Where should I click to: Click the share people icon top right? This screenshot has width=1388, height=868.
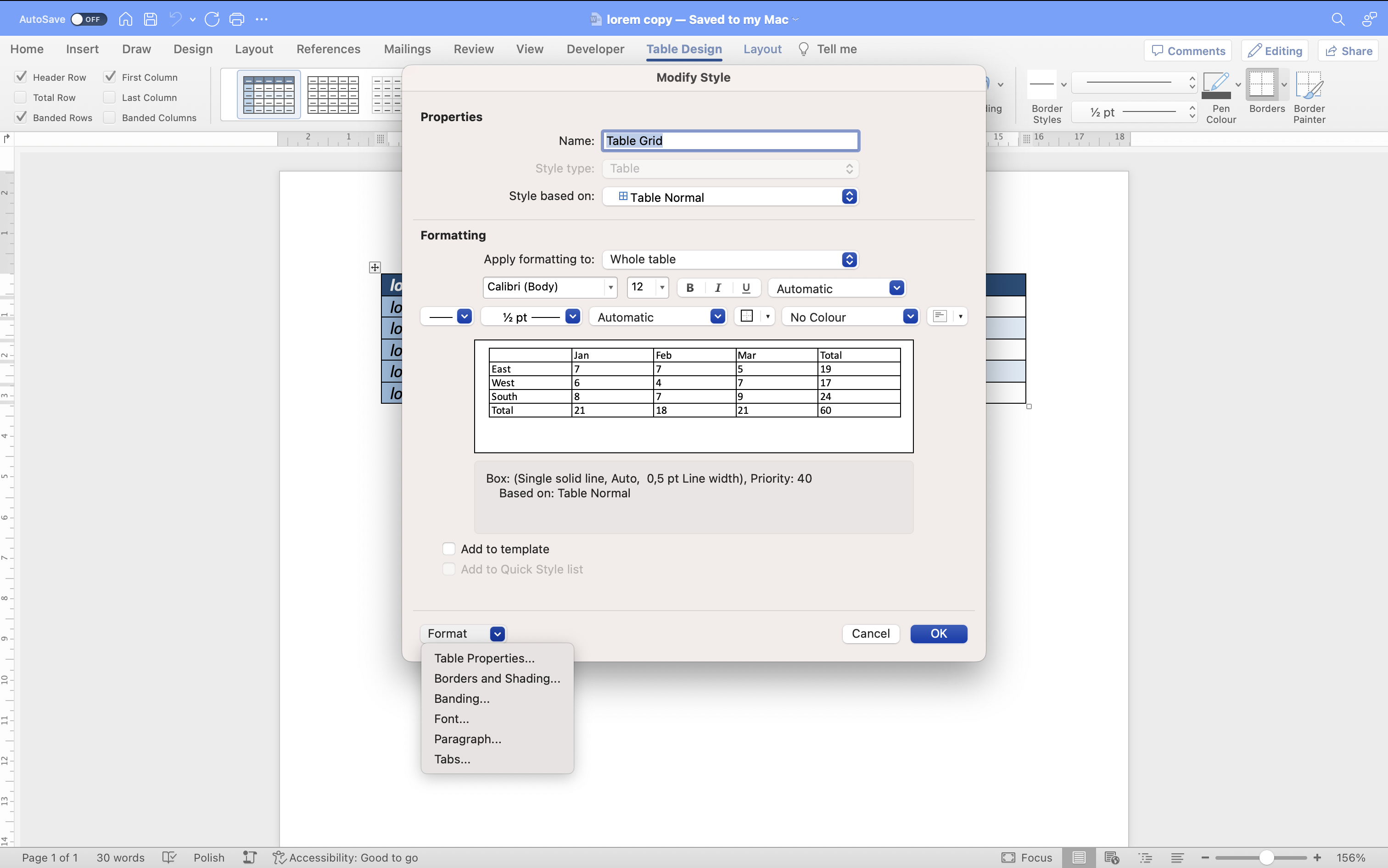coord(1369,19)
